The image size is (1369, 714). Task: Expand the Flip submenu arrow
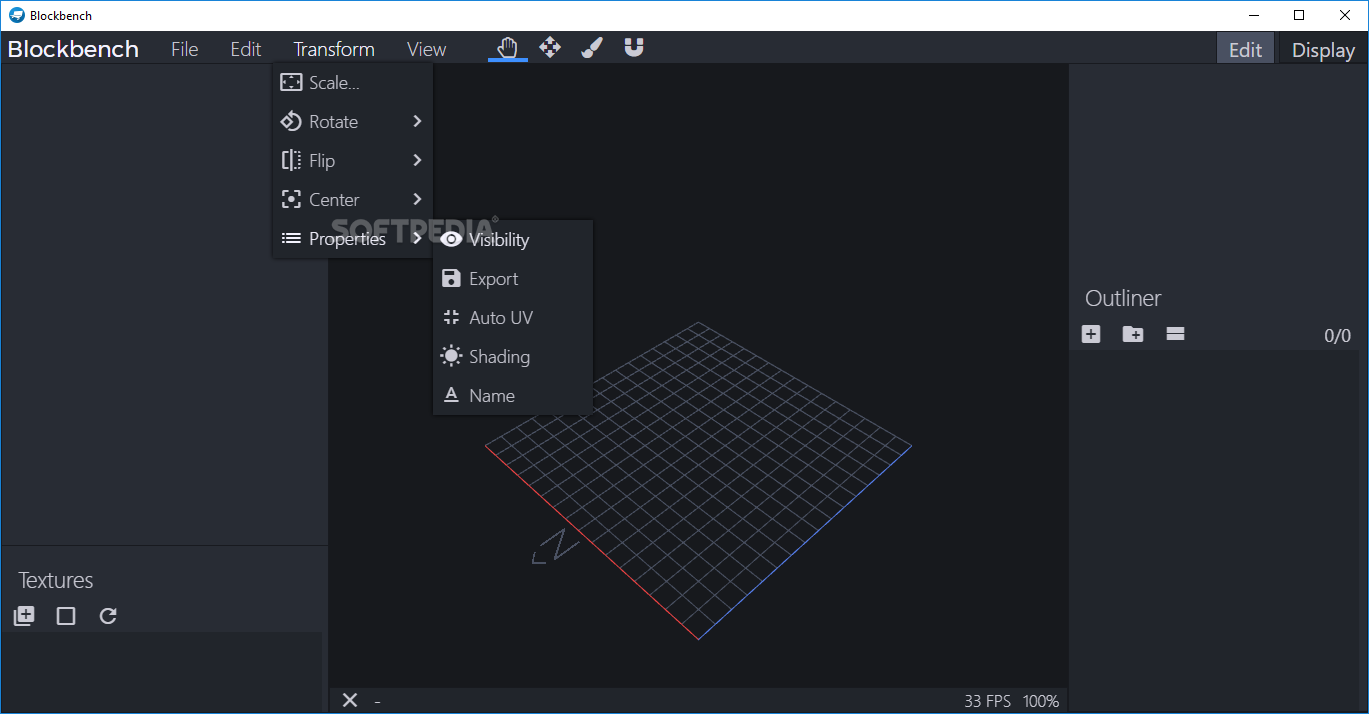[417, 160]
